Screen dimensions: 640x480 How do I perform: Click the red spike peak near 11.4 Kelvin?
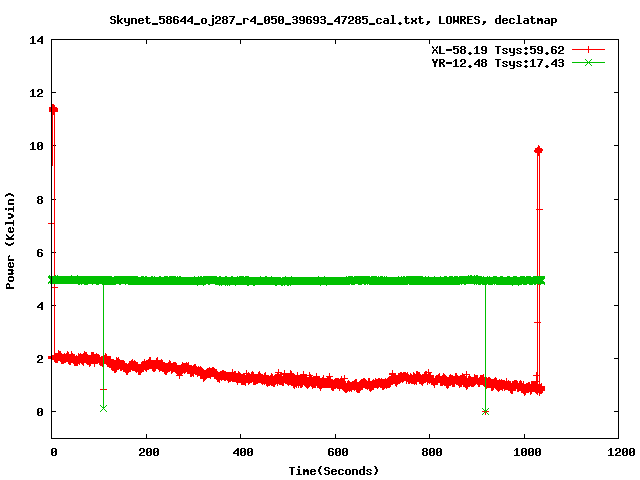53,109
